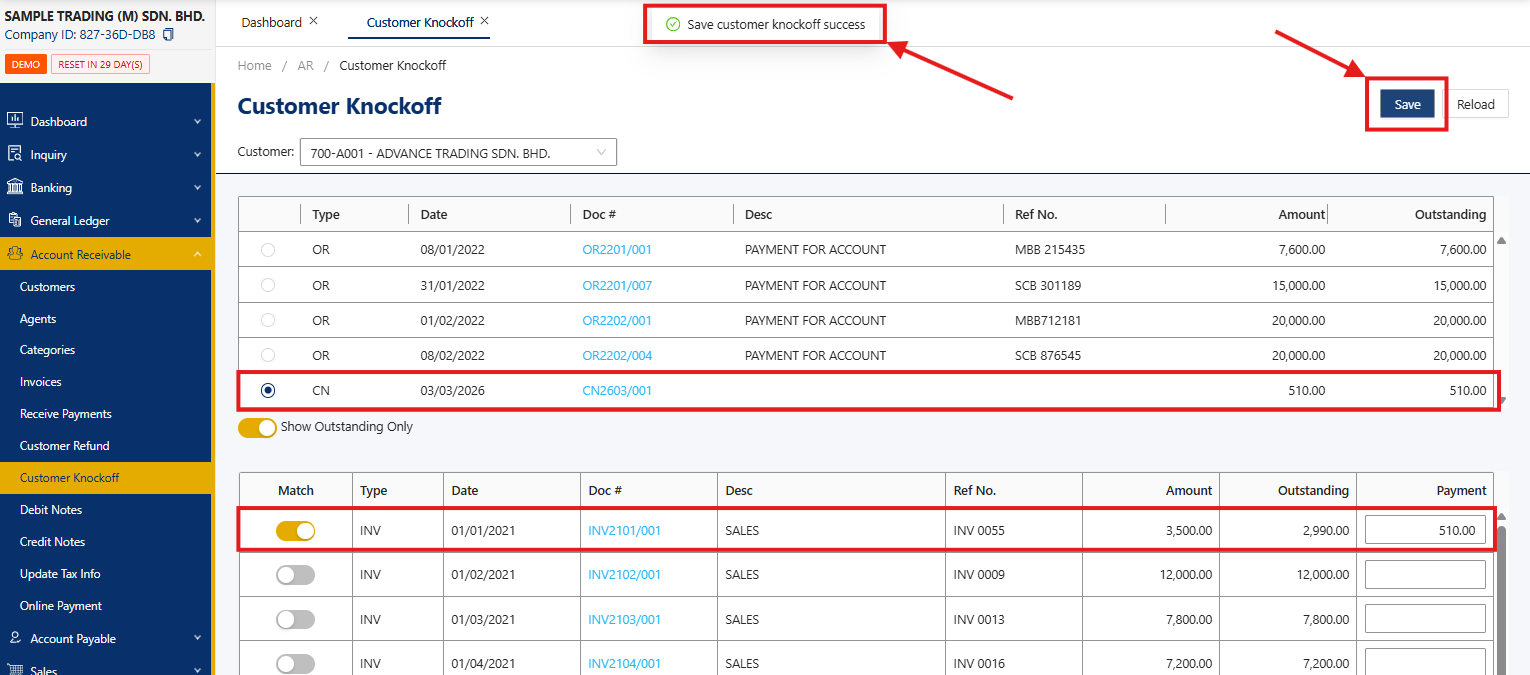Click the Banking sidebar icon
Screen dimensions: 1530x675
[15, 187]
